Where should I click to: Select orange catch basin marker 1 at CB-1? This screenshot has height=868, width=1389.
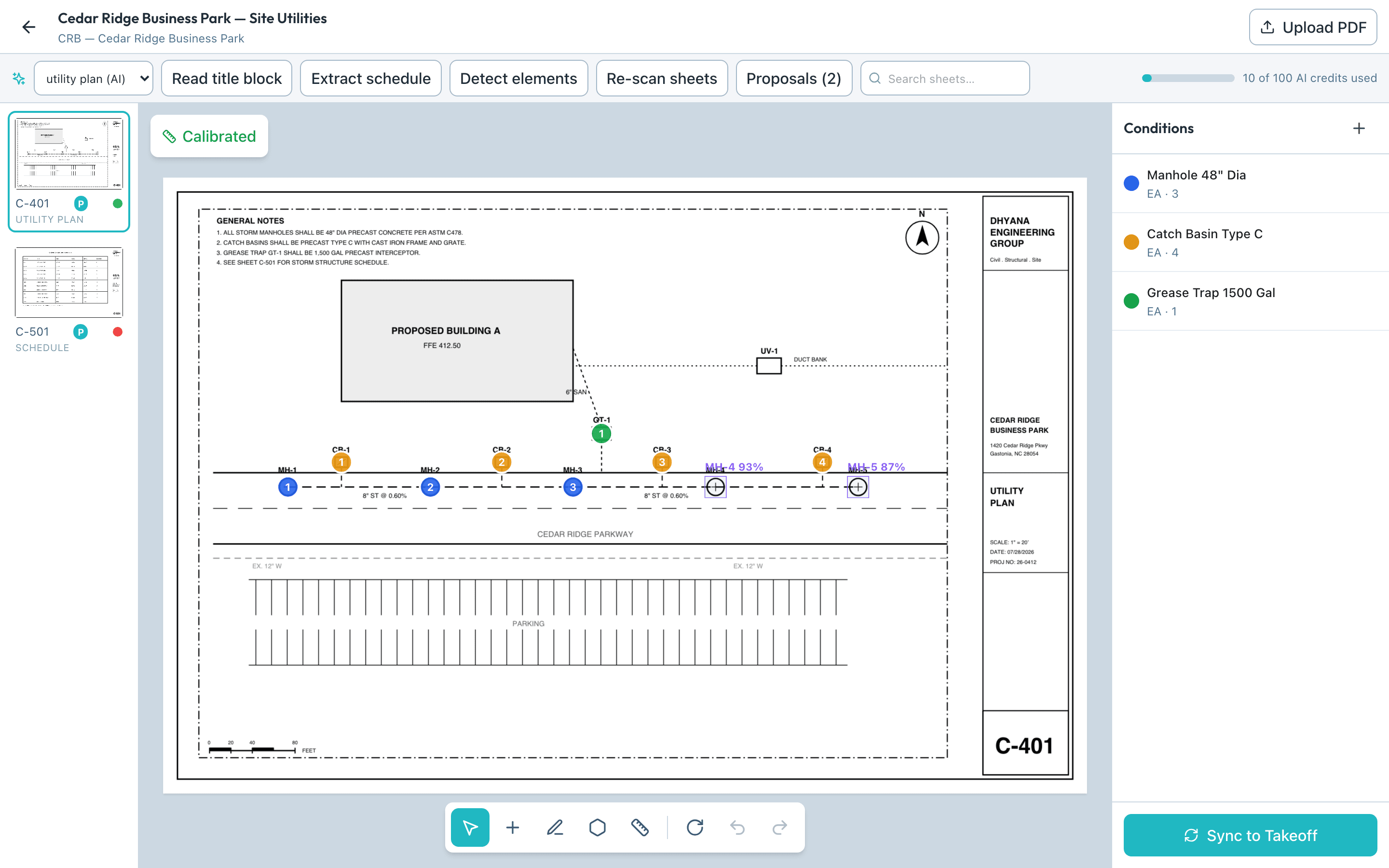tap(341, 462)
